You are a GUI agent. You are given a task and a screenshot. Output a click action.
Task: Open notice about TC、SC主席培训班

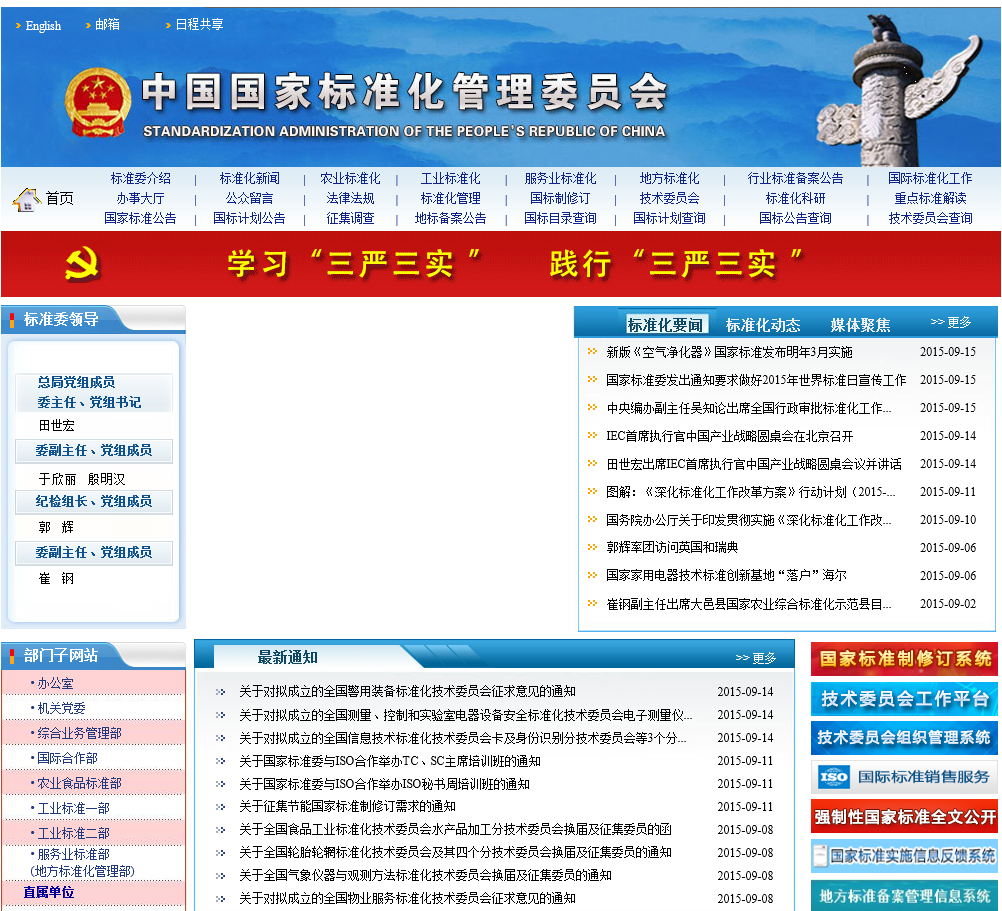[390, 761]
